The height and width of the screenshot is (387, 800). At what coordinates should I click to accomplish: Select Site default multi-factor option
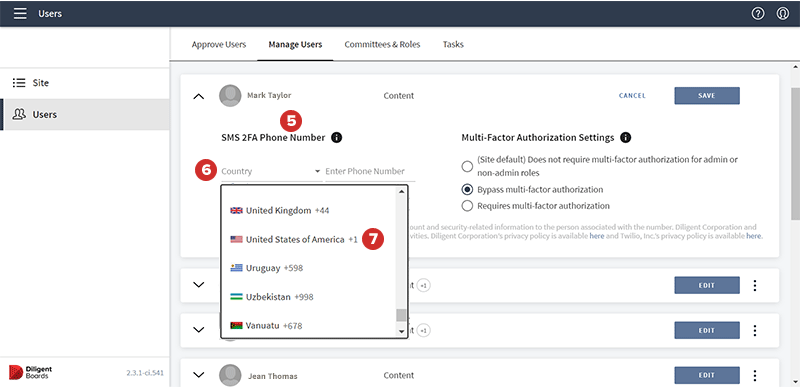[x=467, y=166]
